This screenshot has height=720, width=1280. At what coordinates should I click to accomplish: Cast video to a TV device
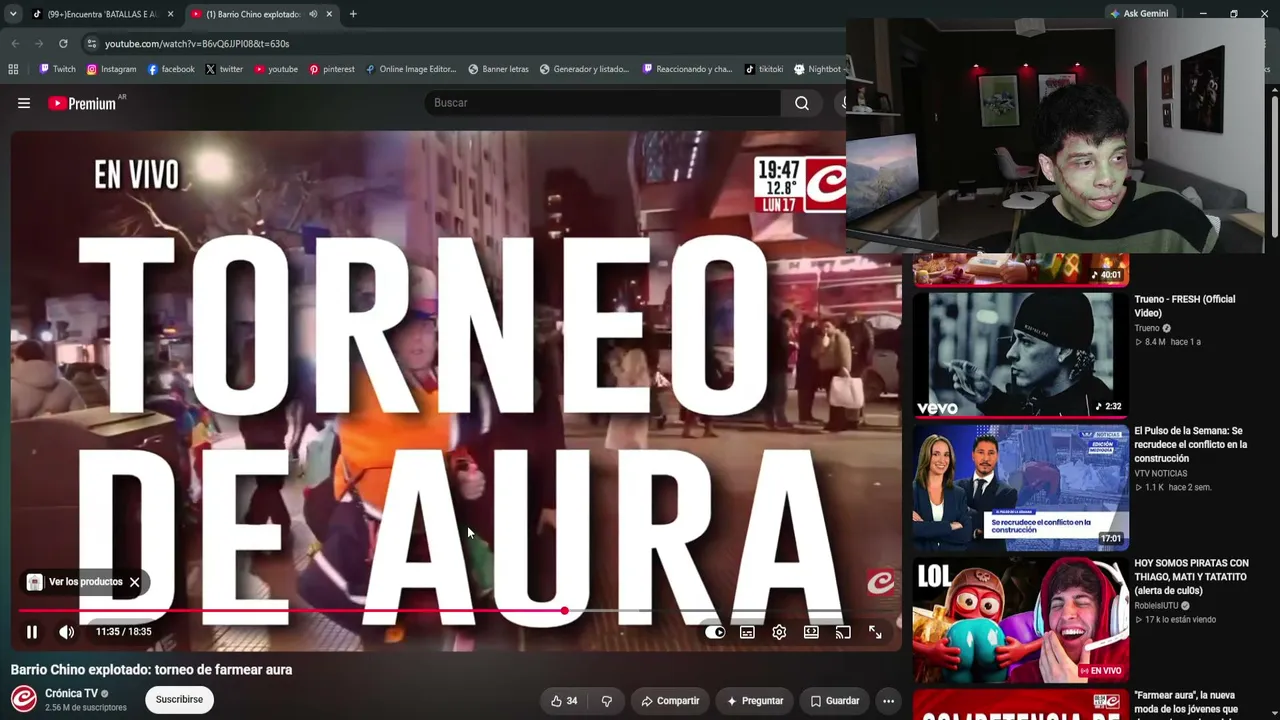point(843,632)
